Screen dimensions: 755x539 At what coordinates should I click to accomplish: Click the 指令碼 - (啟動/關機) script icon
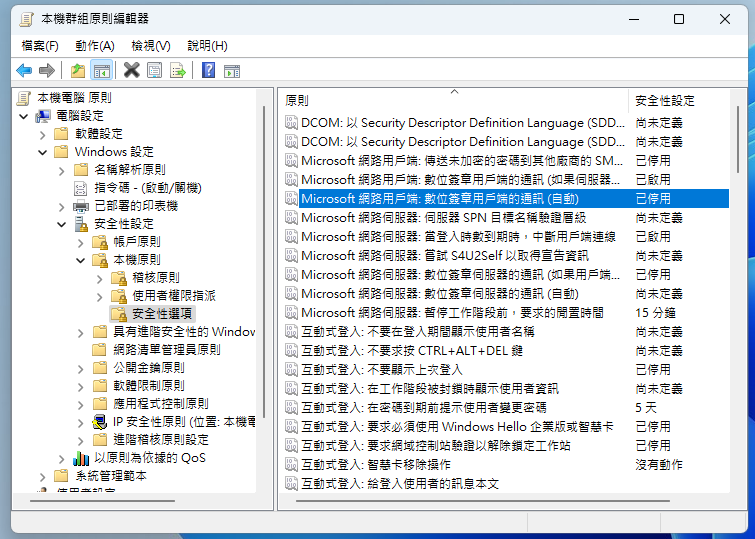click(81, 188)
